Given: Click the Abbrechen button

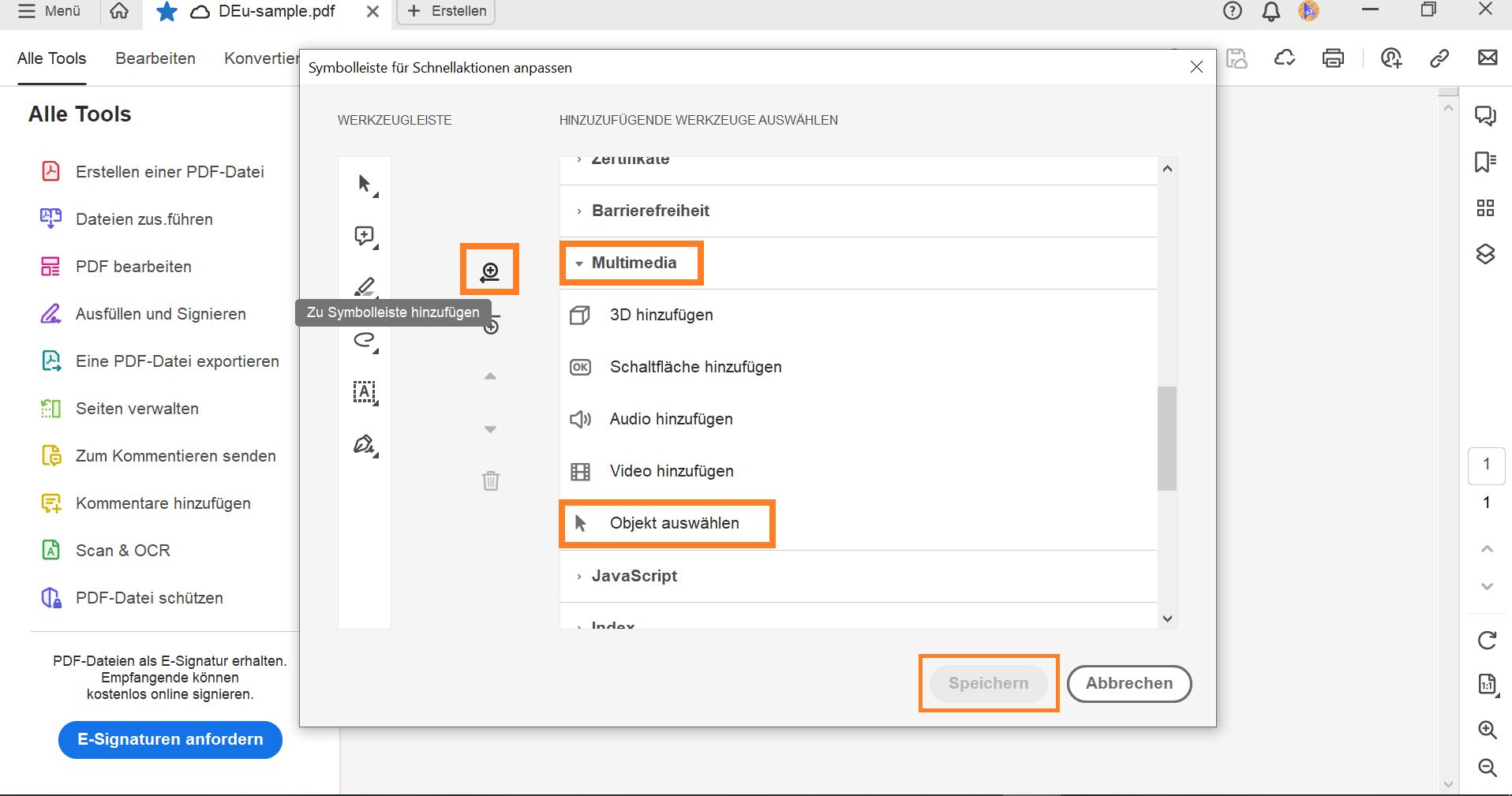Looking at the screenshot, I should pyautogui.click(x=1128, y=683).
